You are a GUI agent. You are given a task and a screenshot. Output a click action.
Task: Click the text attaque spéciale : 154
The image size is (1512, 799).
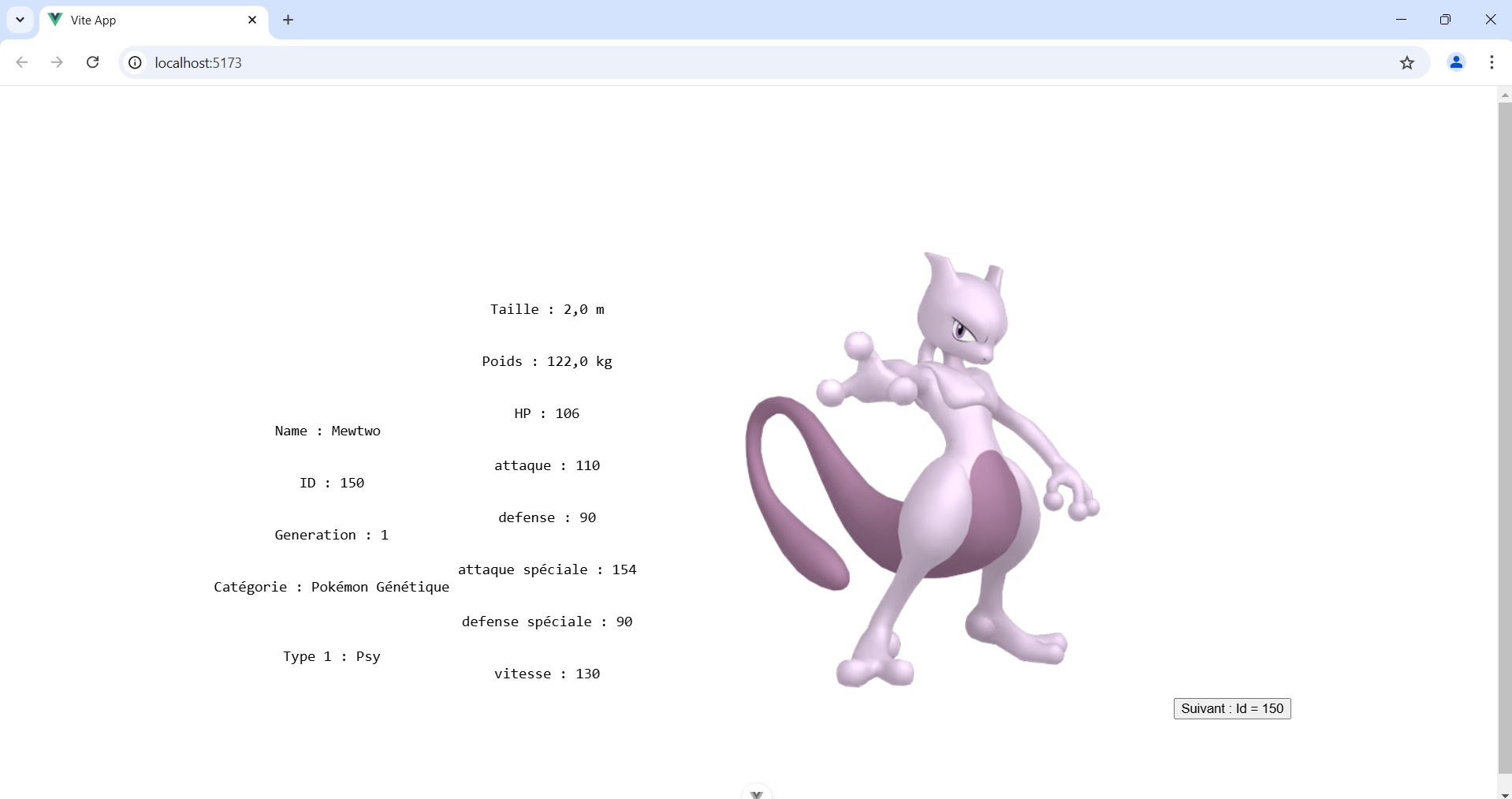[547, 569]
